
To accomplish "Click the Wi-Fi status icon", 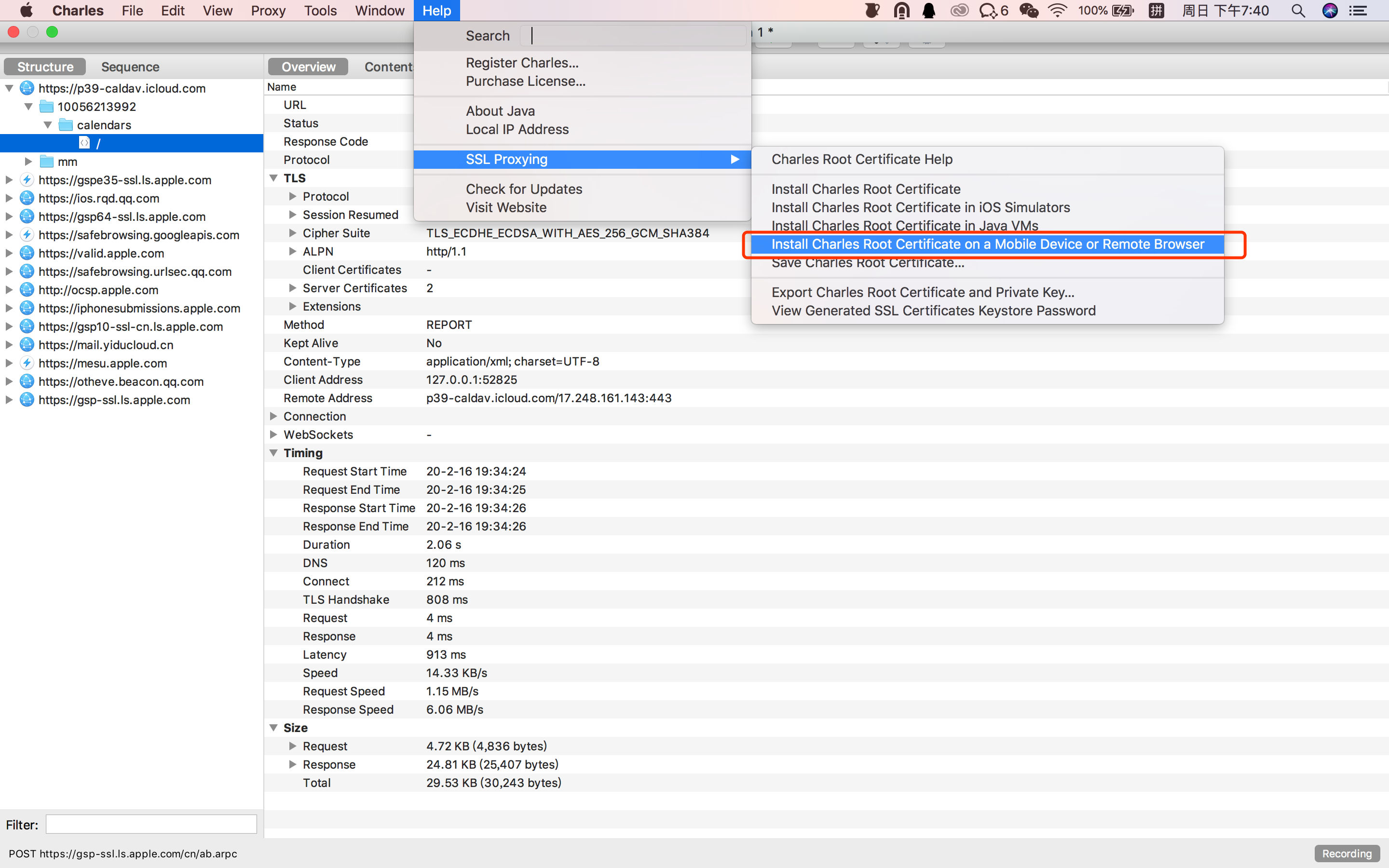I will point(1057,11).
